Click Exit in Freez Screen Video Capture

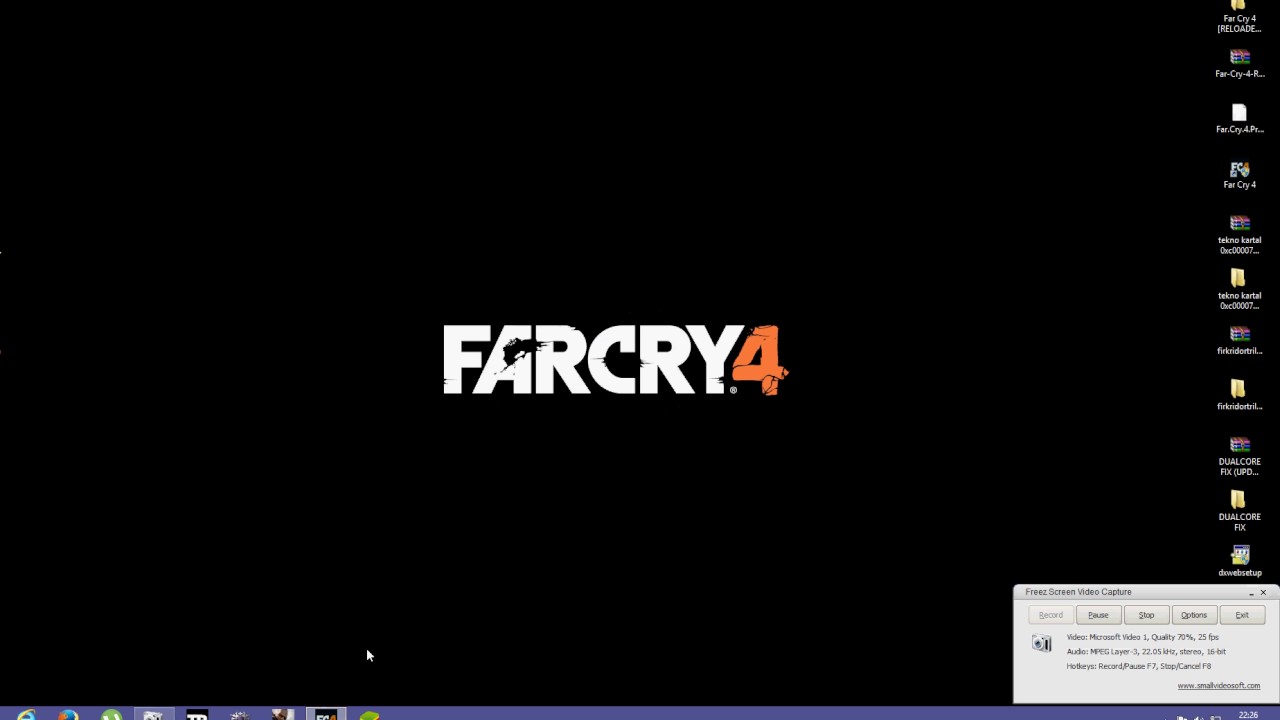(1241, 615)
